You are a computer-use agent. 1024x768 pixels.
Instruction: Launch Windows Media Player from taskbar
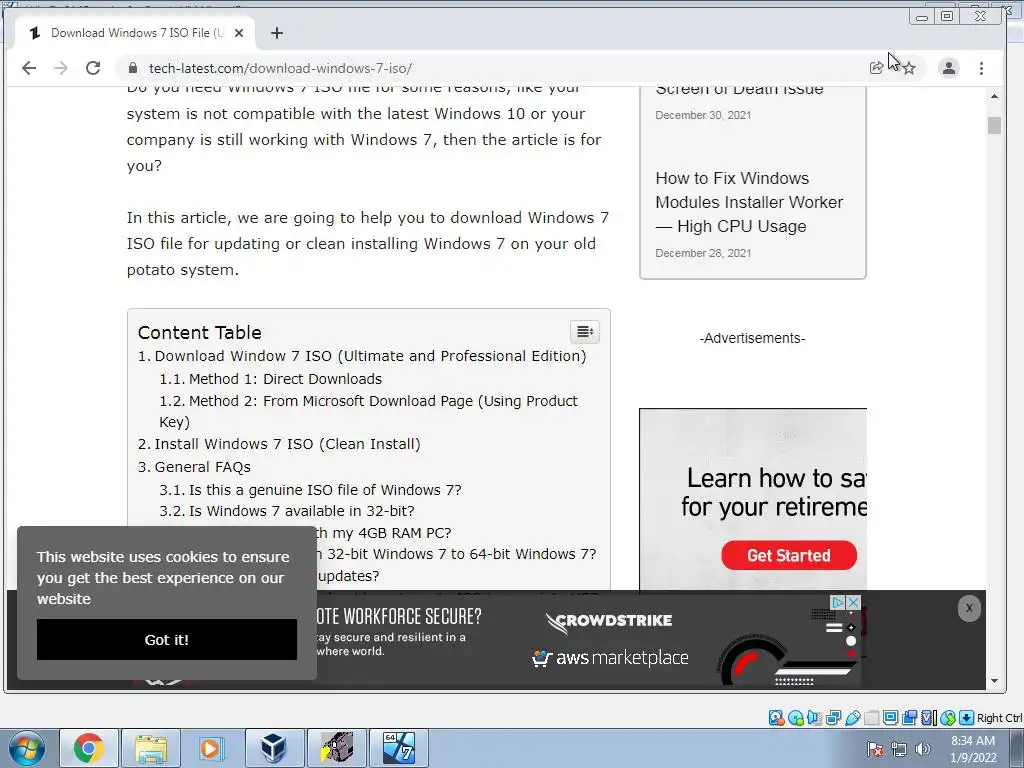point(212,748)
